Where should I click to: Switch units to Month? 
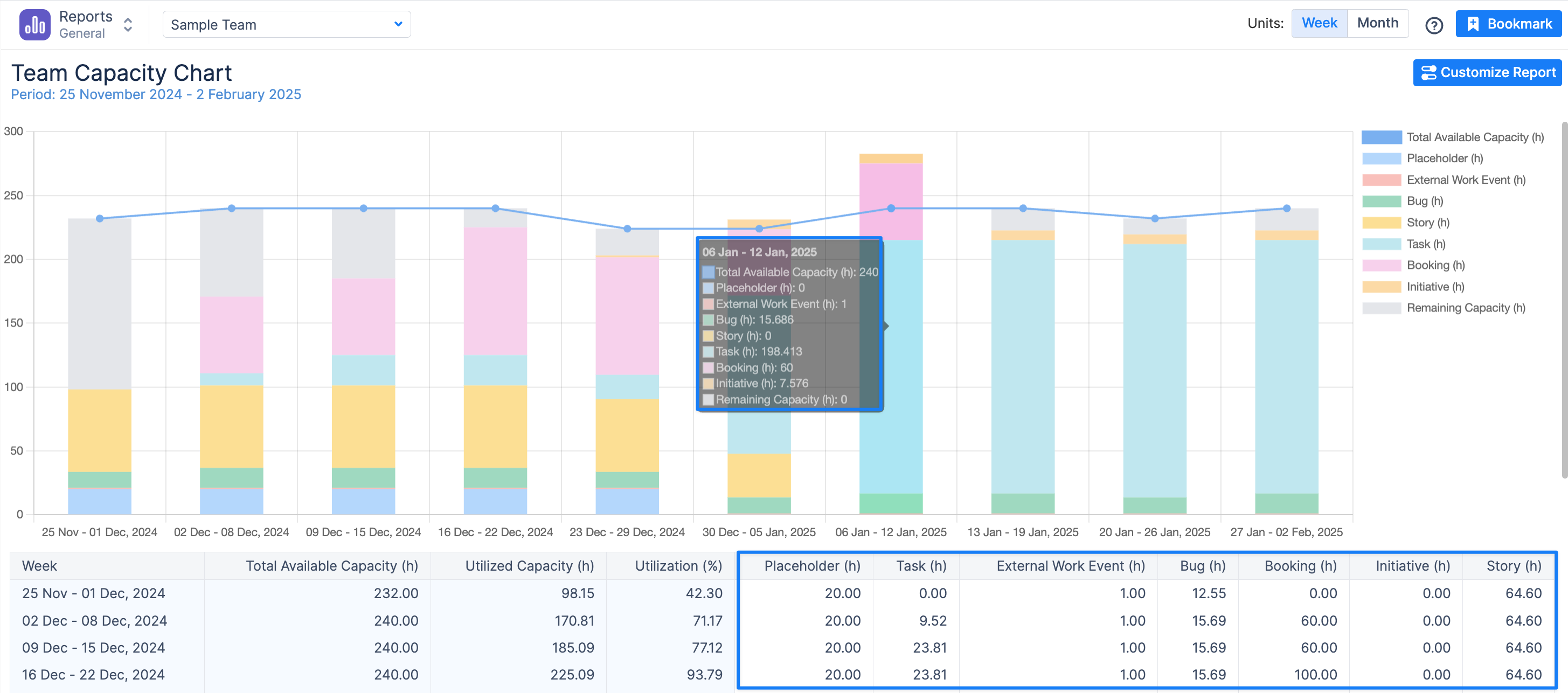click(x=1377, y=23)
